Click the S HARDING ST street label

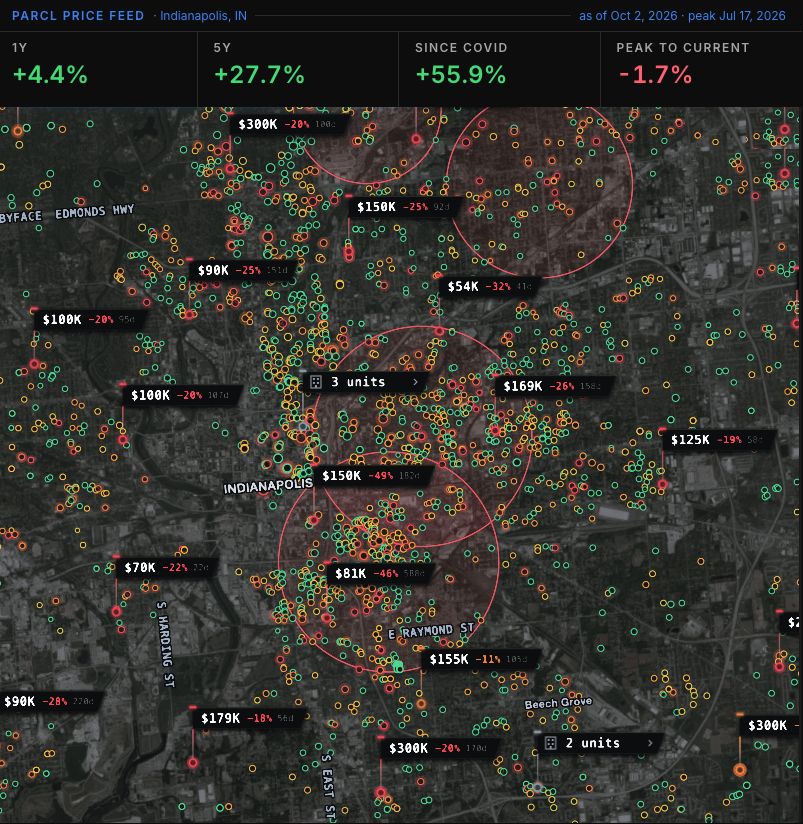[x=165, y=644]
